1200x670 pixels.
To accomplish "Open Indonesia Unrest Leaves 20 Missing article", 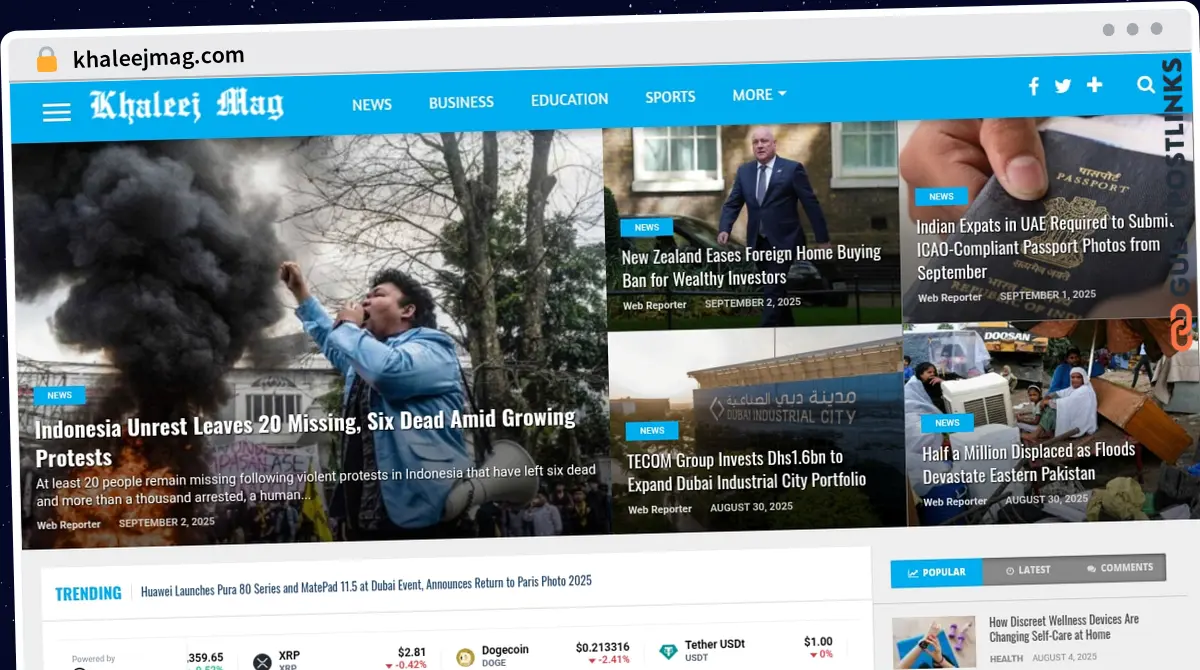I will coord(305,438).
